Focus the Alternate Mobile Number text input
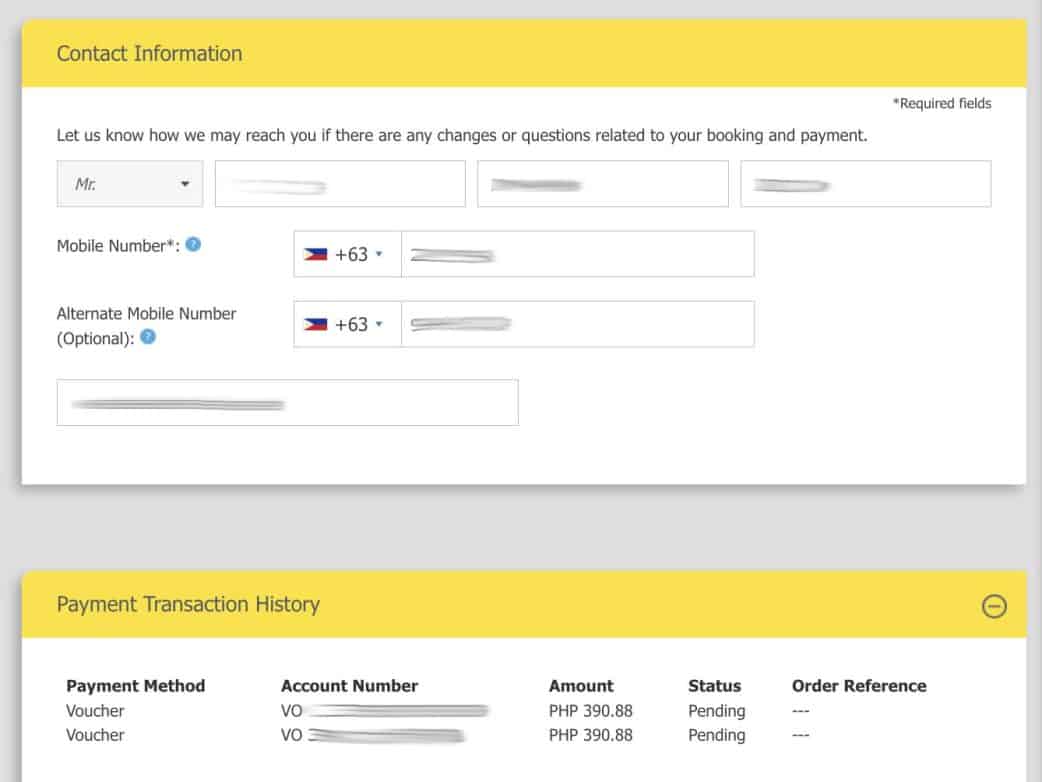1042x782 pixels. [x=577, y=324]
